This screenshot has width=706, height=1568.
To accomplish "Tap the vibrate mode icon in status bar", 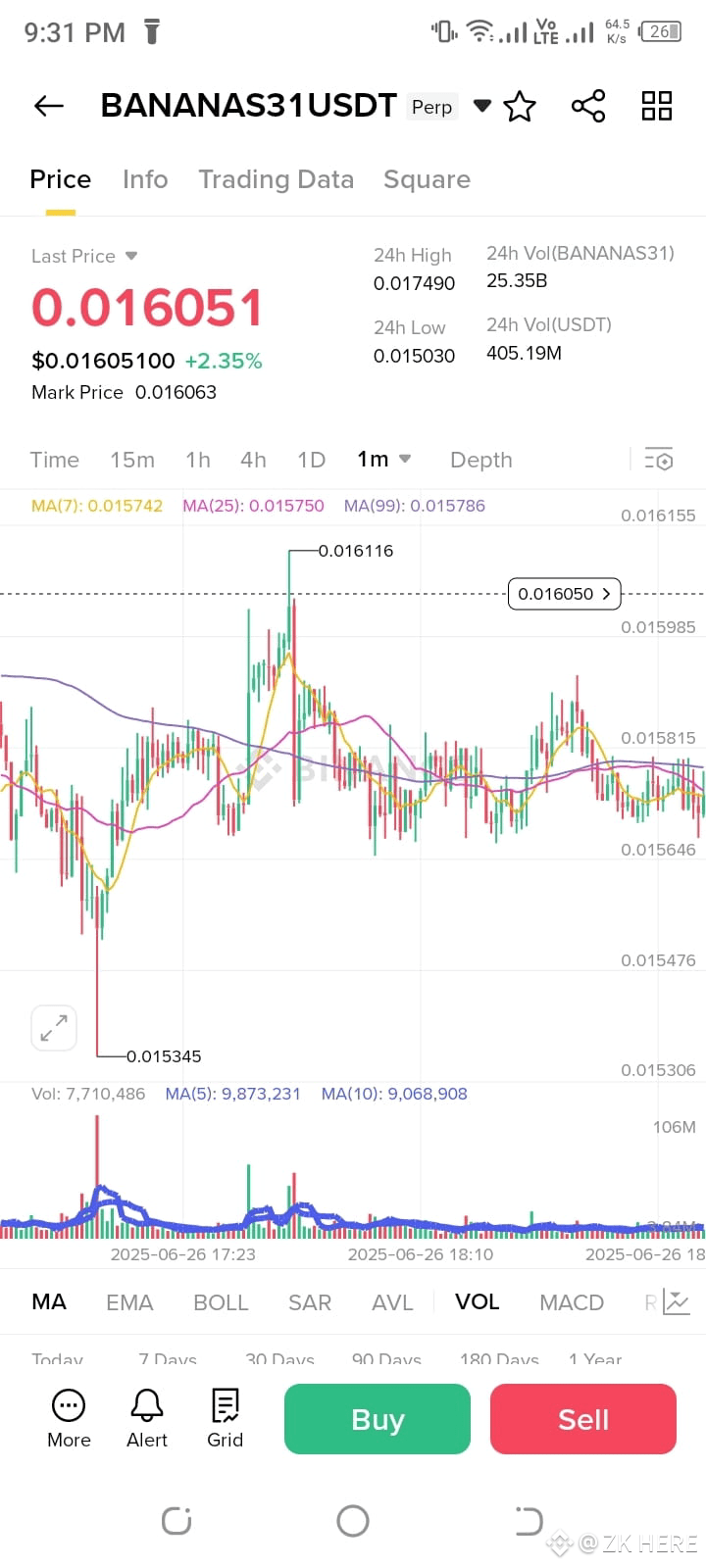I will [x=444, y=31].
